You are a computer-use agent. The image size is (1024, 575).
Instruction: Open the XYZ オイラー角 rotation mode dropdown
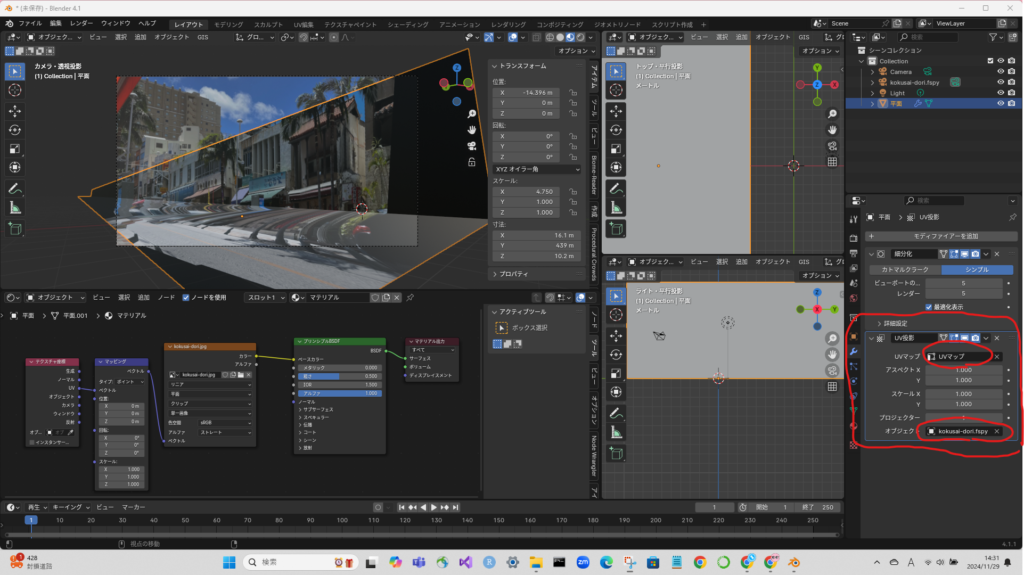coord(537,169)
